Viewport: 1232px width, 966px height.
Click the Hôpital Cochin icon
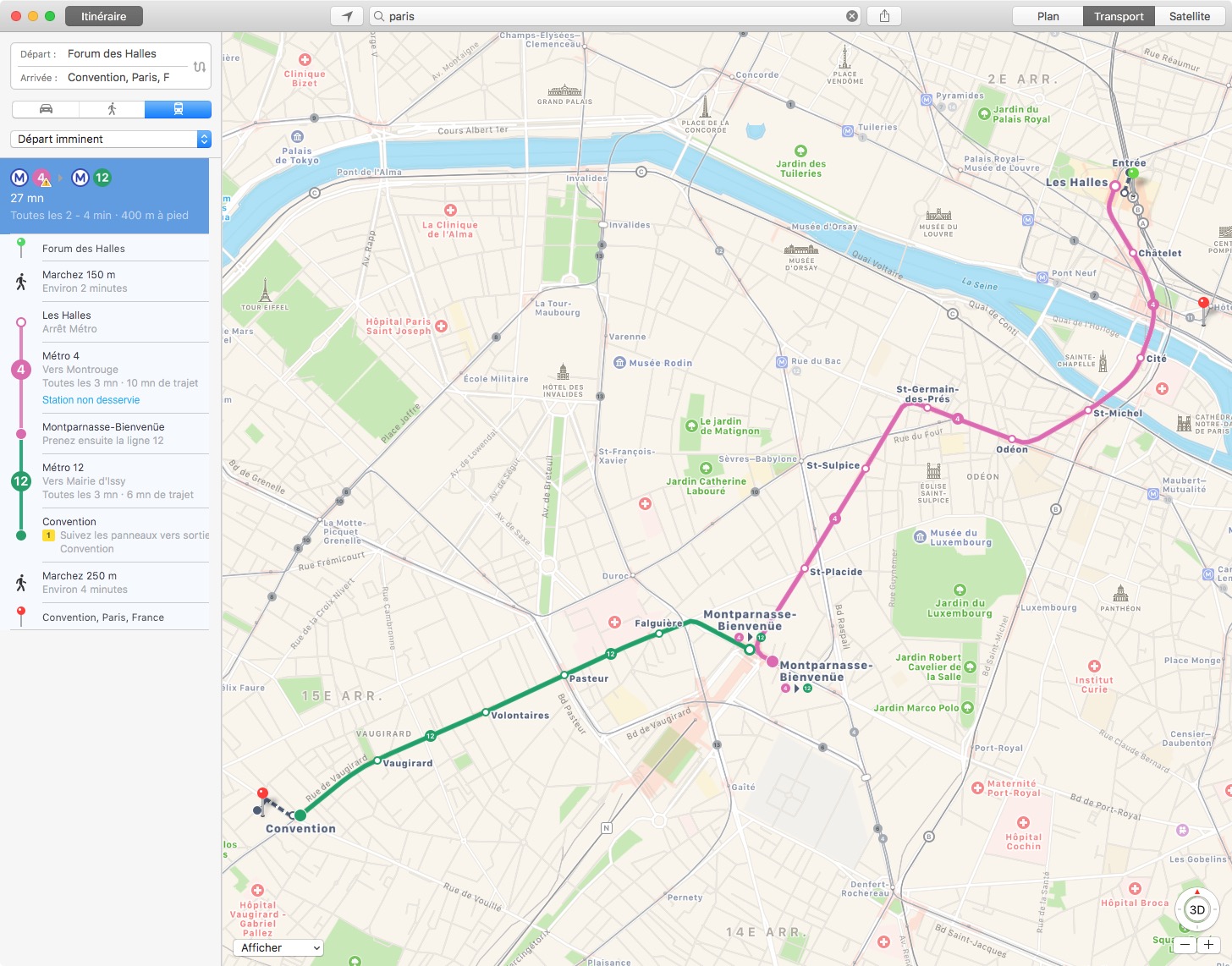click(1023, 823)
